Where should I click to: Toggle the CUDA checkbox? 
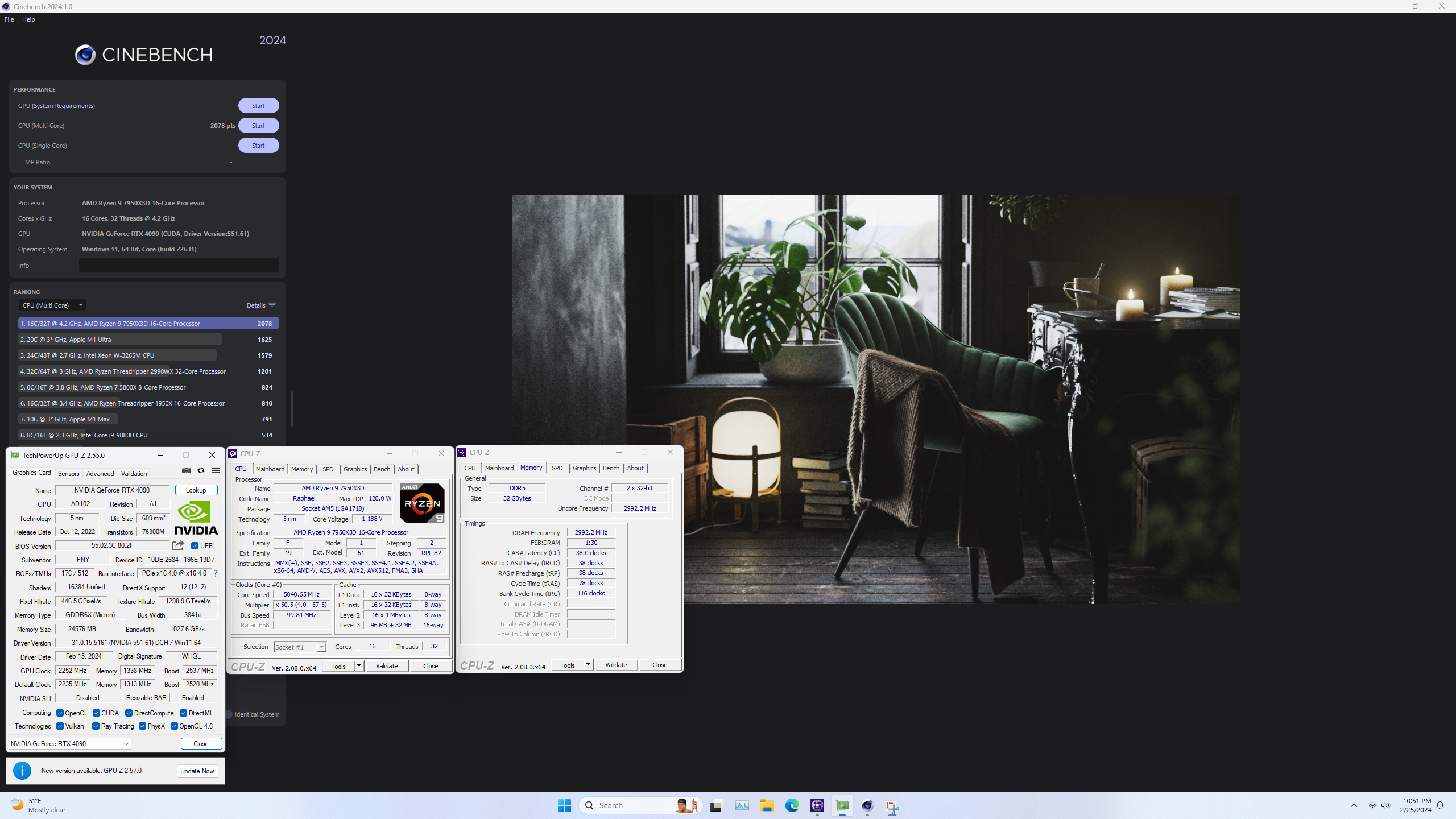97,713
